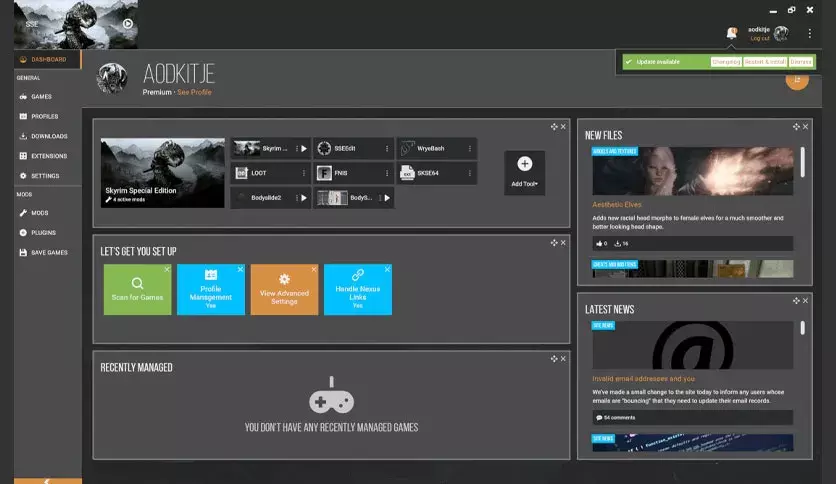Click the WryeBash tool icon

click(x=407, y=148)
